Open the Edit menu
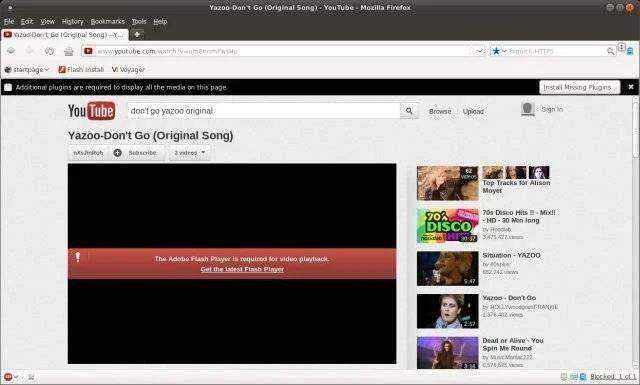This screenshot has height=385, width=640. (x=27, y=21)
